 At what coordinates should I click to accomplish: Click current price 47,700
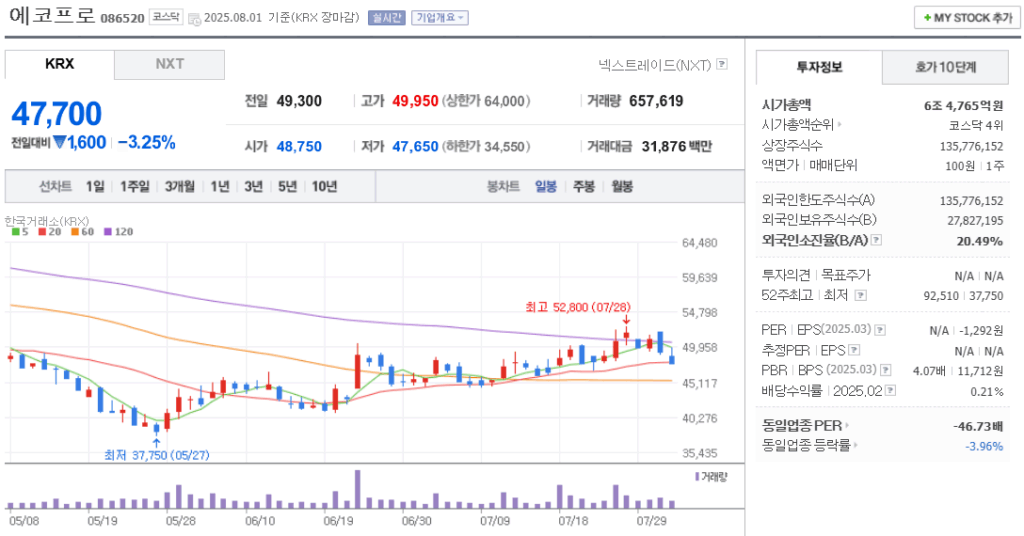[x=57, y=114]
